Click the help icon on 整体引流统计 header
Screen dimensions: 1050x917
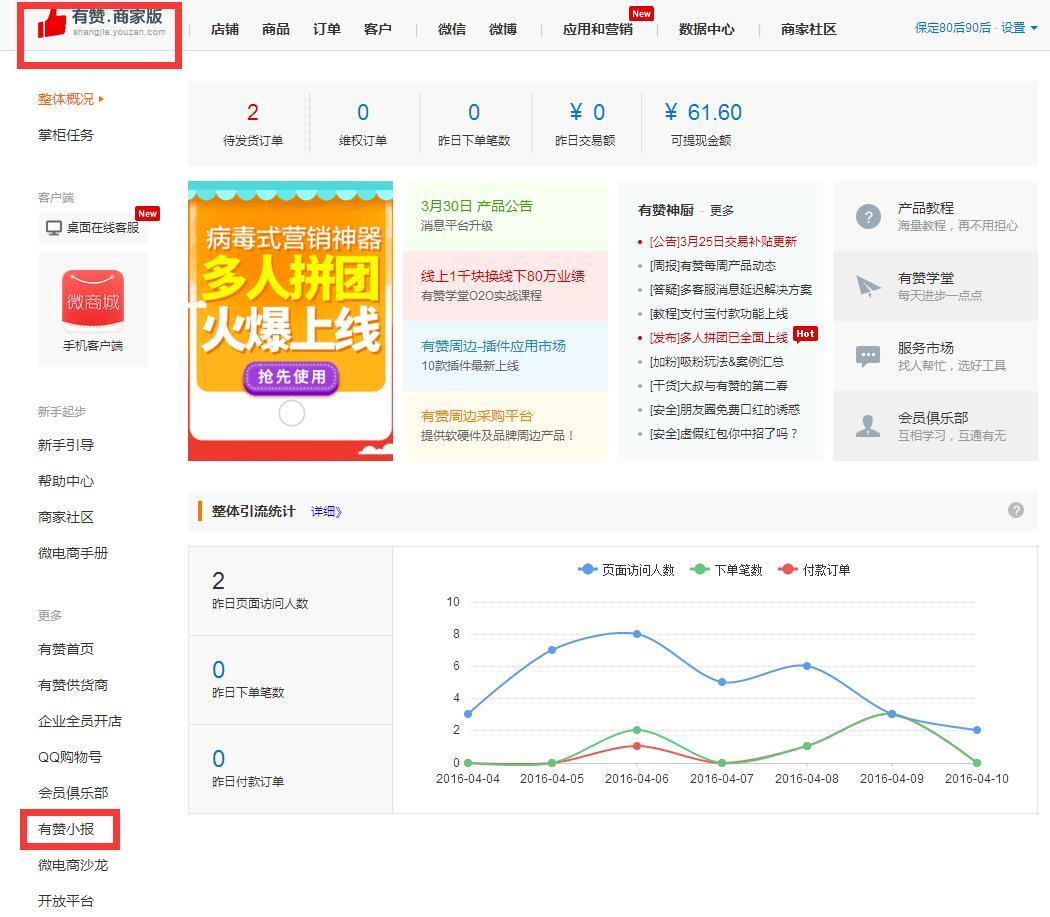coord(1016,510)
